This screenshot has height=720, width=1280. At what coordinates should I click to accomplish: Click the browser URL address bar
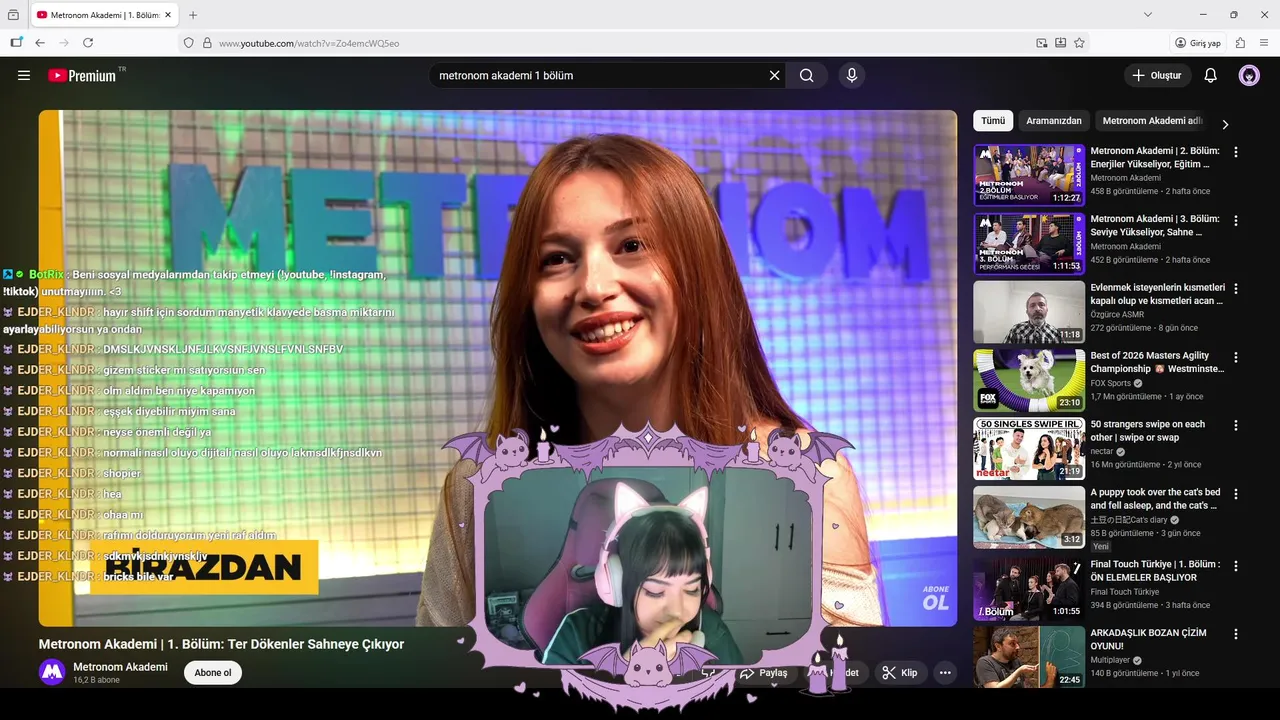click(620, 43)
